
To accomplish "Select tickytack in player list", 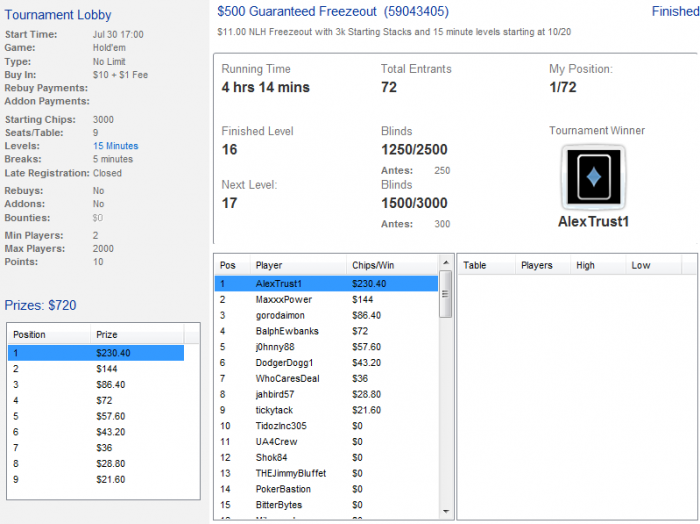I will click(326, 410).
